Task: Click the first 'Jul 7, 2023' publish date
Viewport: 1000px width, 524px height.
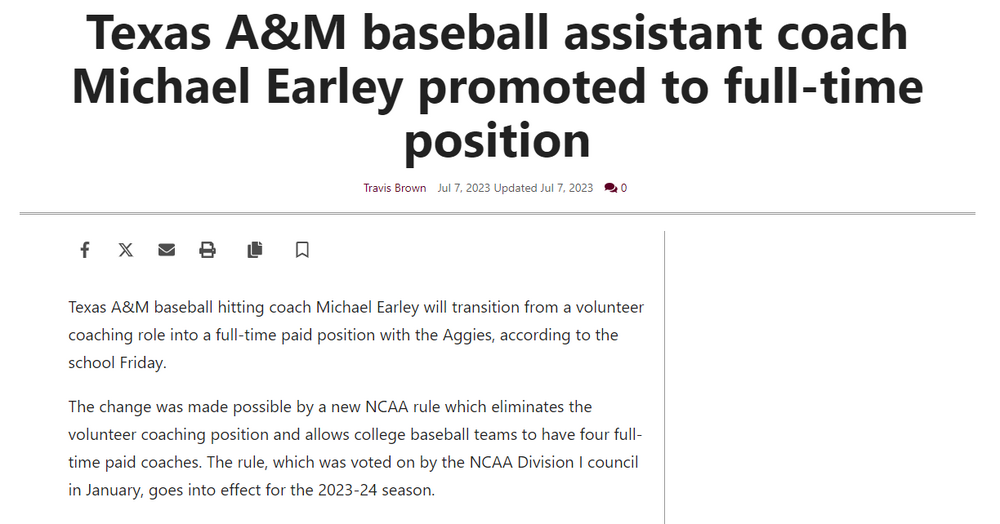Action: click(465, 188)
